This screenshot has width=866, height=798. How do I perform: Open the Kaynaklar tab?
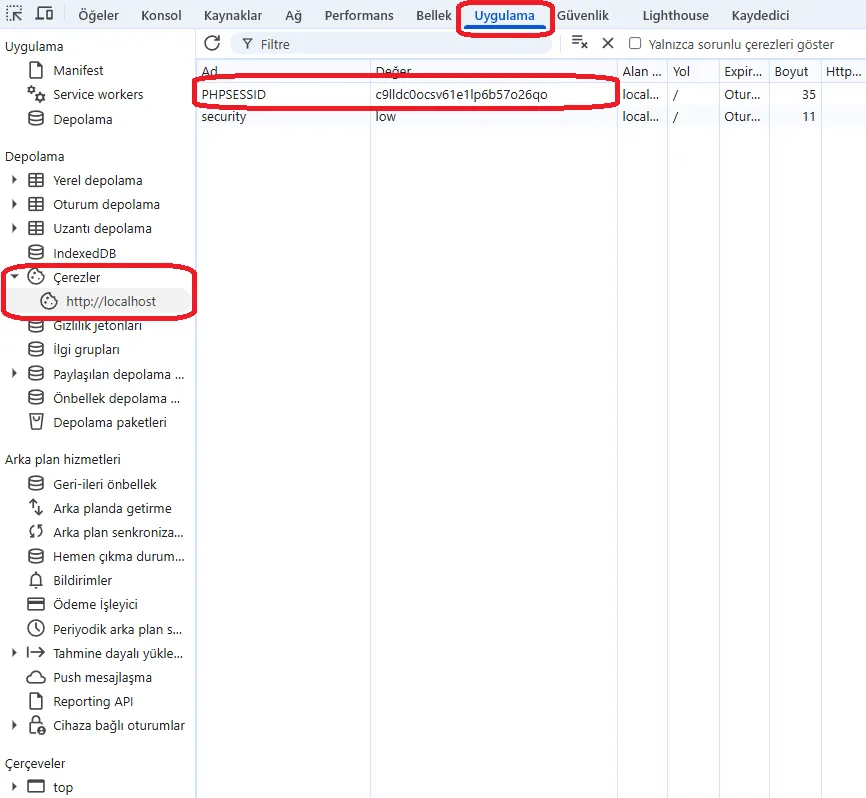coord(233,15)
